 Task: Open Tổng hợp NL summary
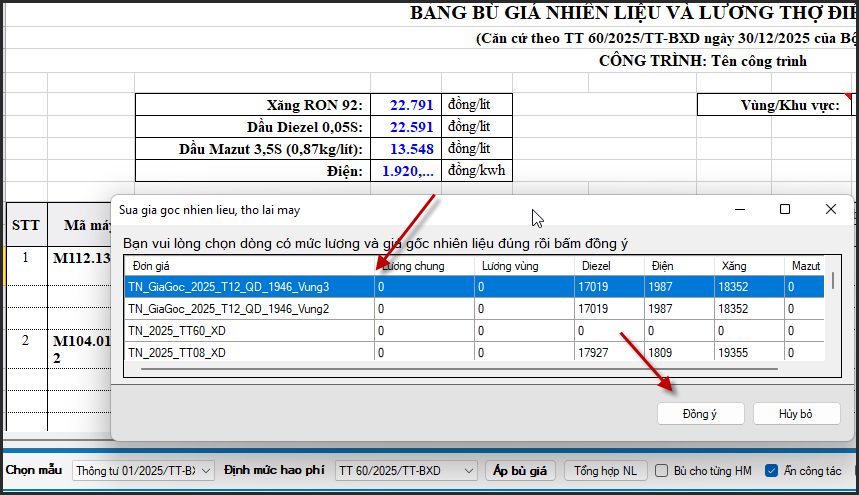pyautogui.click(x=605, y=470)
